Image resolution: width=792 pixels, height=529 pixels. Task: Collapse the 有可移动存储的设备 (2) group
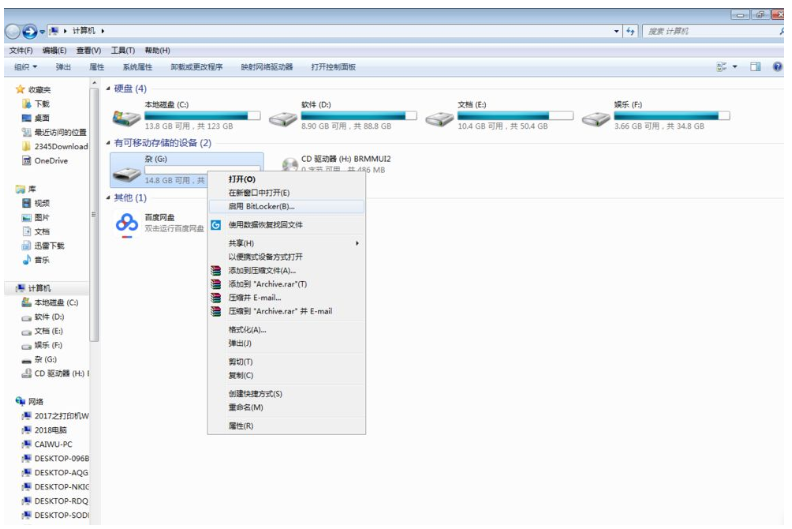109,143
